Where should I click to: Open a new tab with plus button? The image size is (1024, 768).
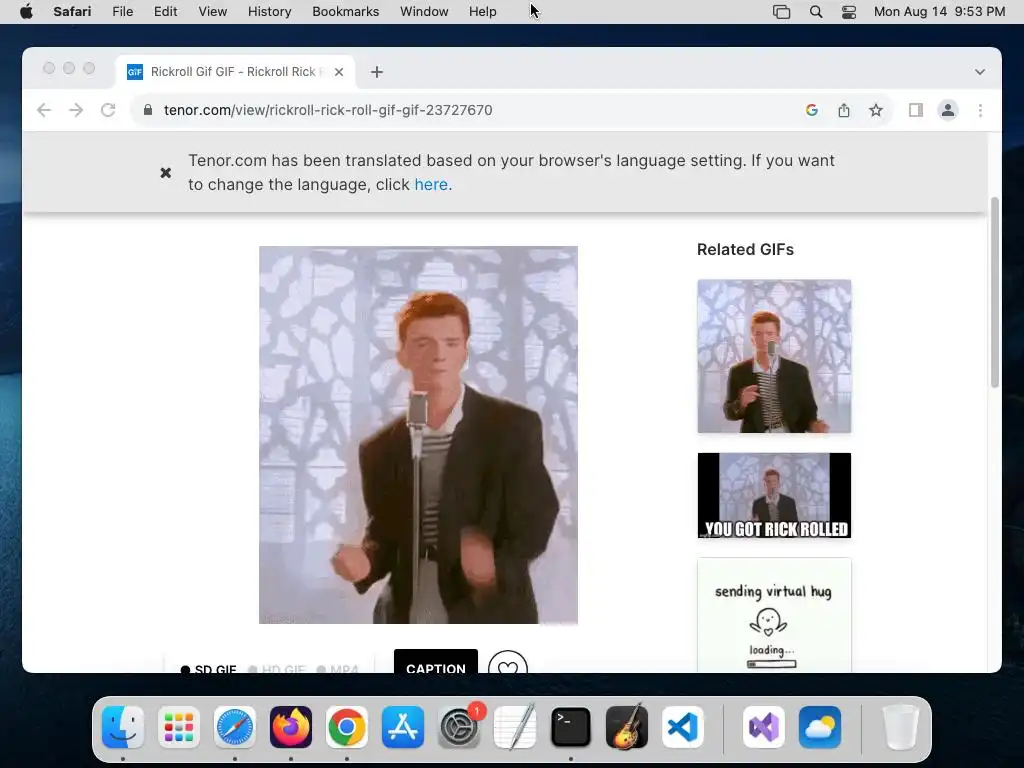coord(377,72)
